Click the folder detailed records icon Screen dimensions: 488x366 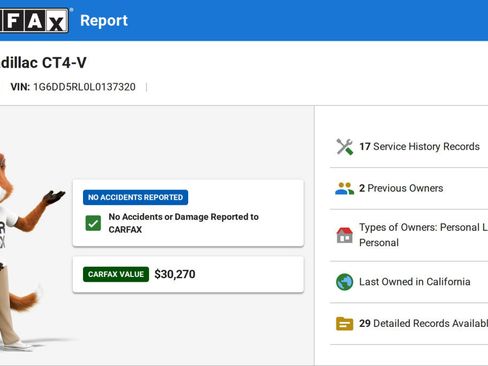click(x=344, y=323)
